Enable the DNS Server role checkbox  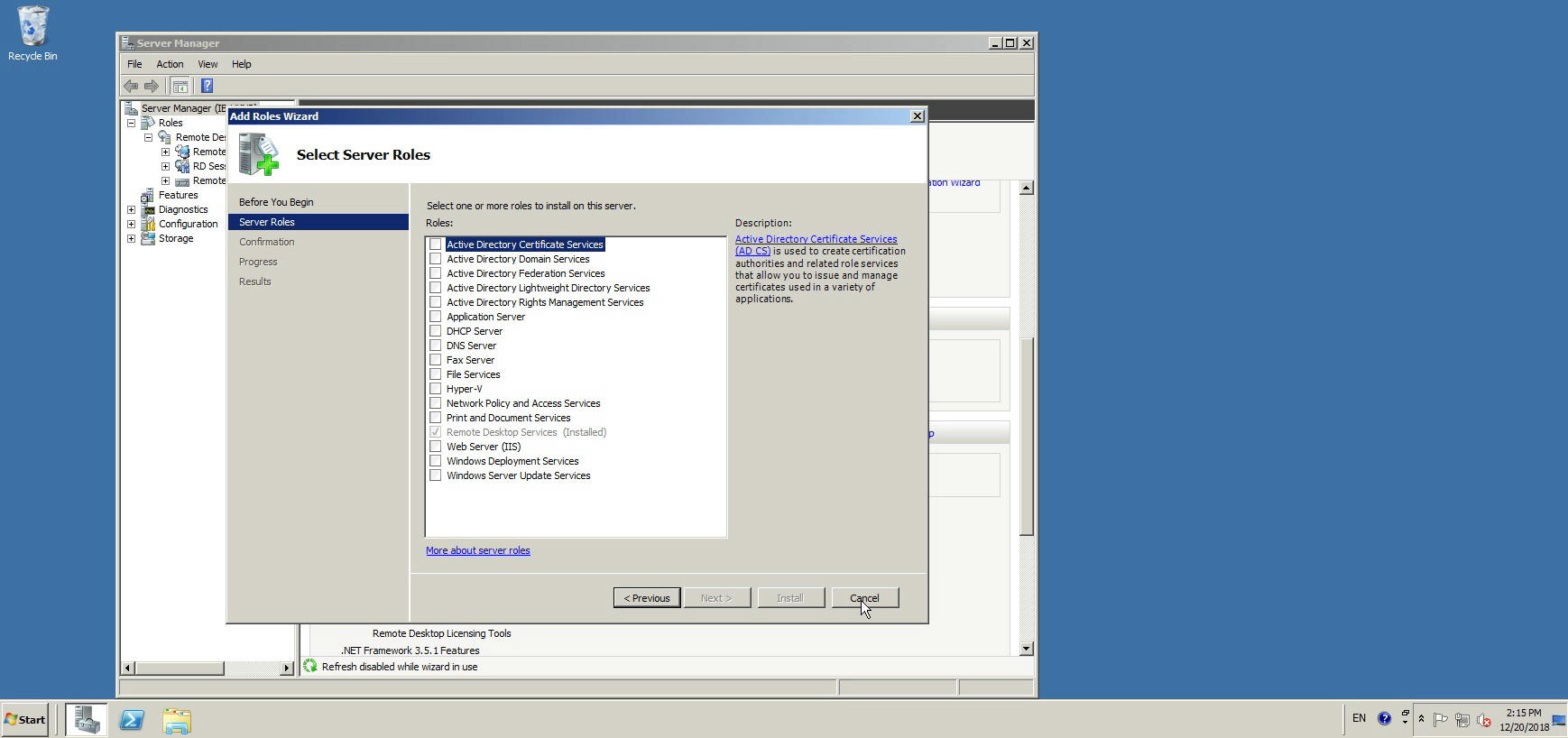click(436, 346)
